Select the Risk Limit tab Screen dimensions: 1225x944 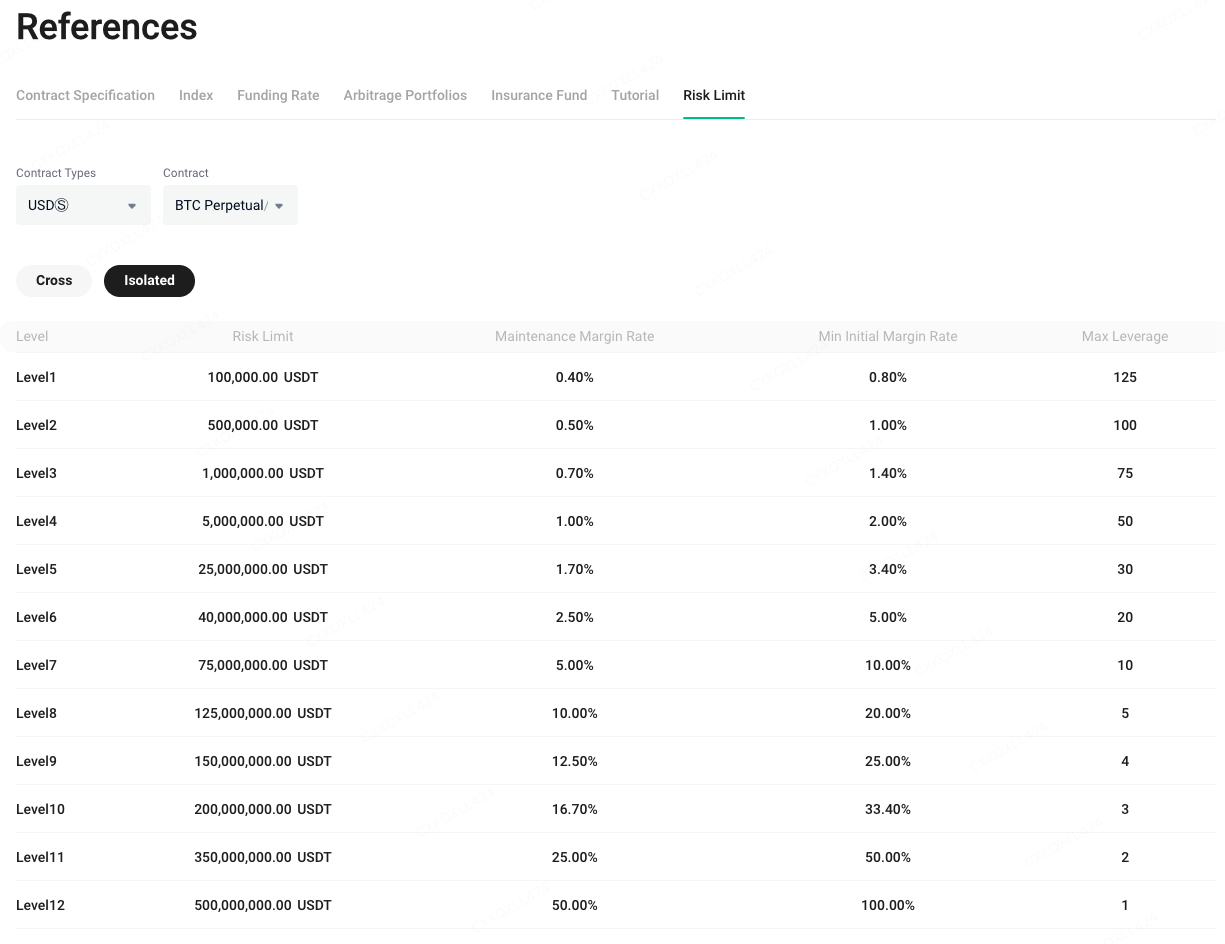coord(714,95)
